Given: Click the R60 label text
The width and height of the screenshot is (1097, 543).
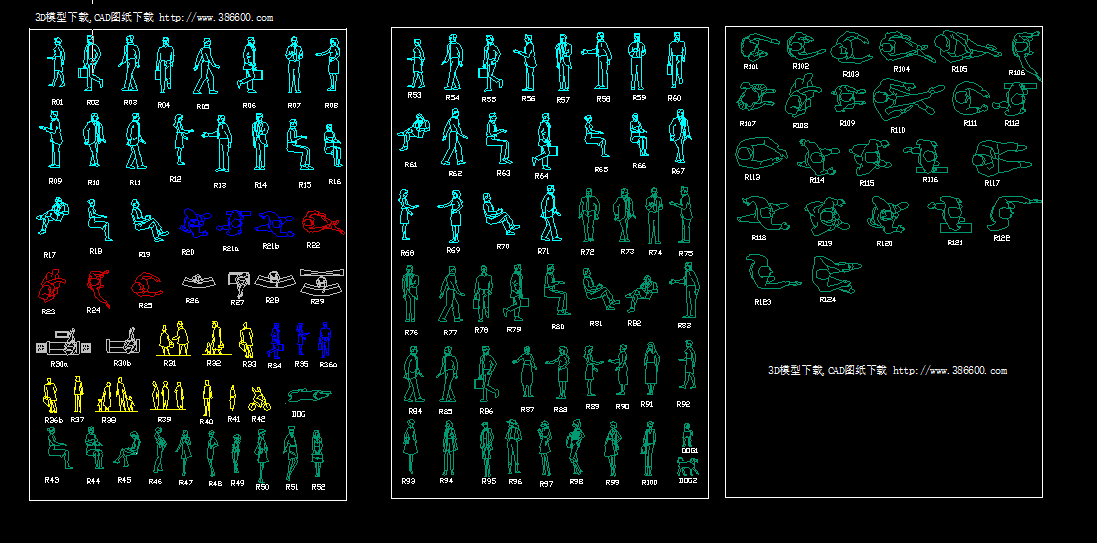Looking at the screenshot, I should point(674,98).
